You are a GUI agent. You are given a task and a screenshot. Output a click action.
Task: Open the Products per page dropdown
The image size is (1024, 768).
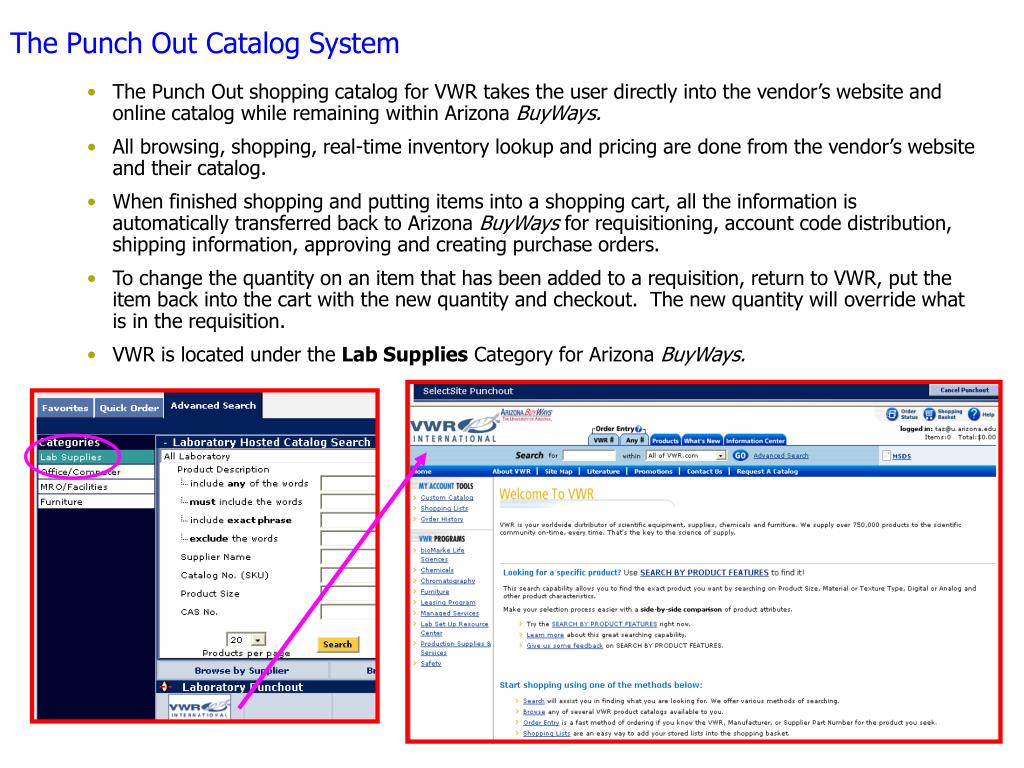(259, 640)
